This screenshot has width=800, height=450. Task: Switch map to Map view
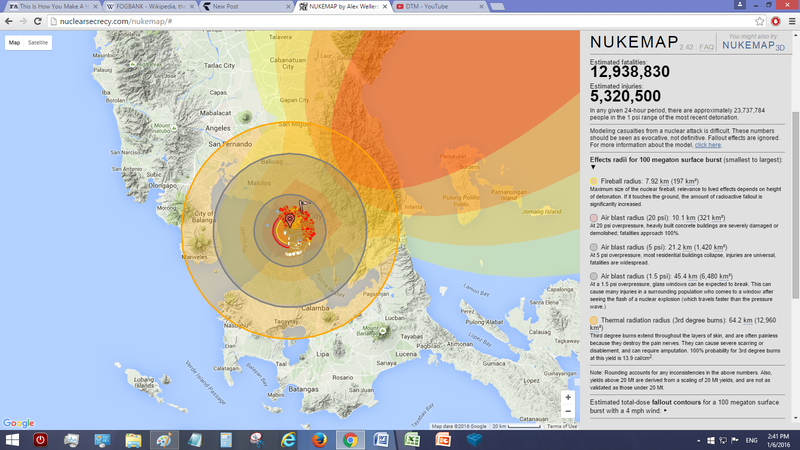[x=14, y=43]
